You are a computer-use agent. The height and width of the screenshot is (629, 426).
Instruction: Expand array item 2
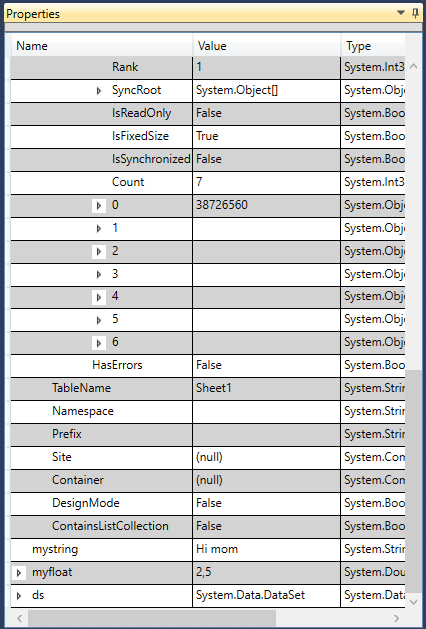click(x=99, y=252)
